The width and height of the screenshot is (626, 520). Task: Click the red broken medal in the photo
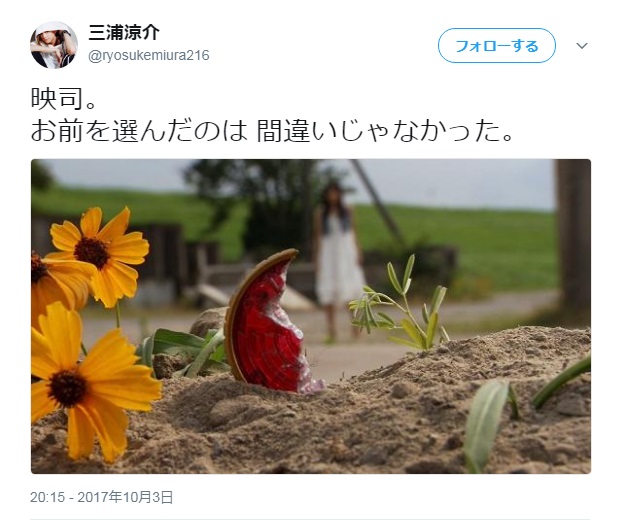tap(273, 322)
